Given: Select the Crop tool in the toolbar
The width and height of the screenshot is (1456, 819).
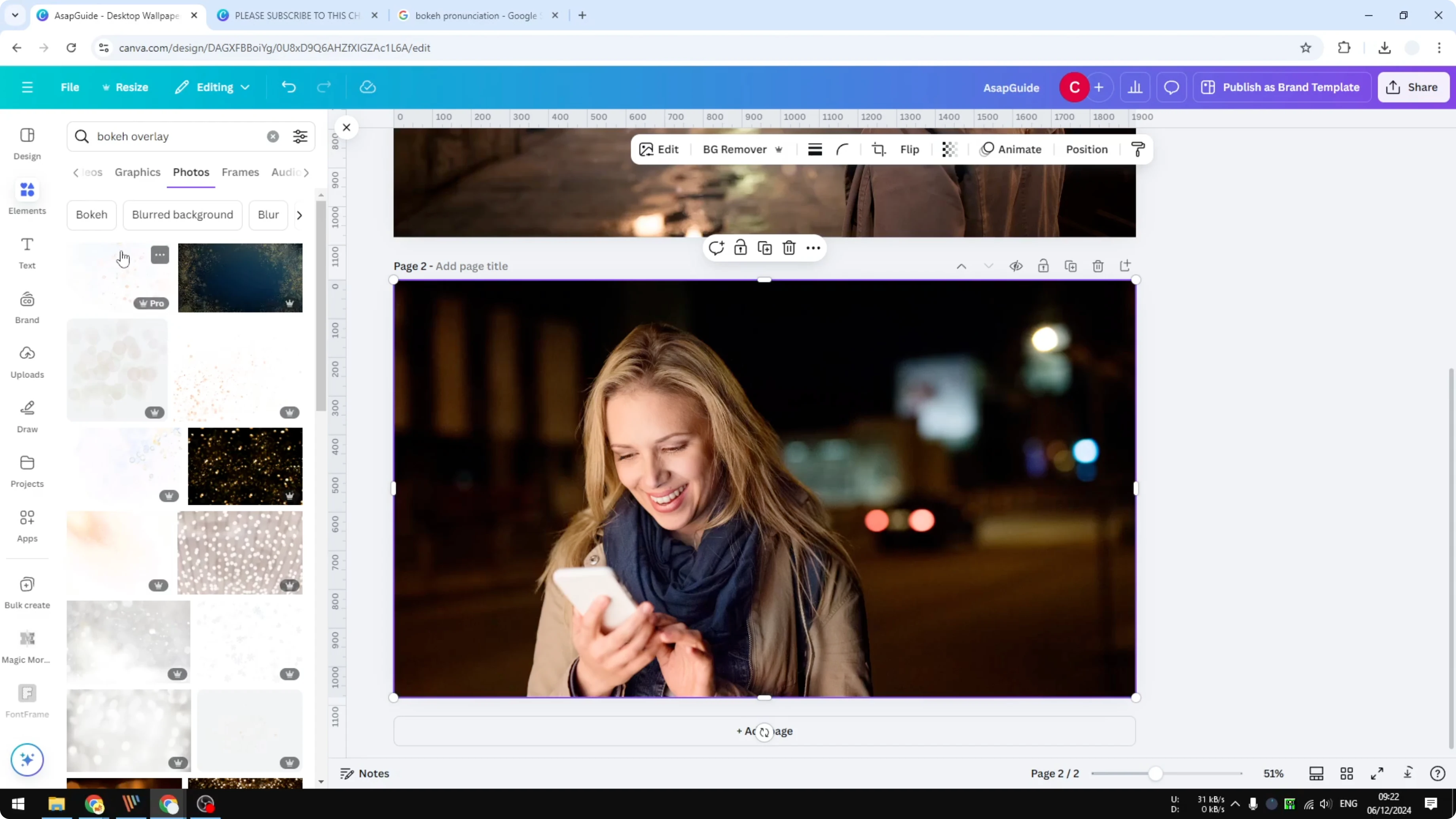Looking at the screenshot, I should click(x=878, y=149).
